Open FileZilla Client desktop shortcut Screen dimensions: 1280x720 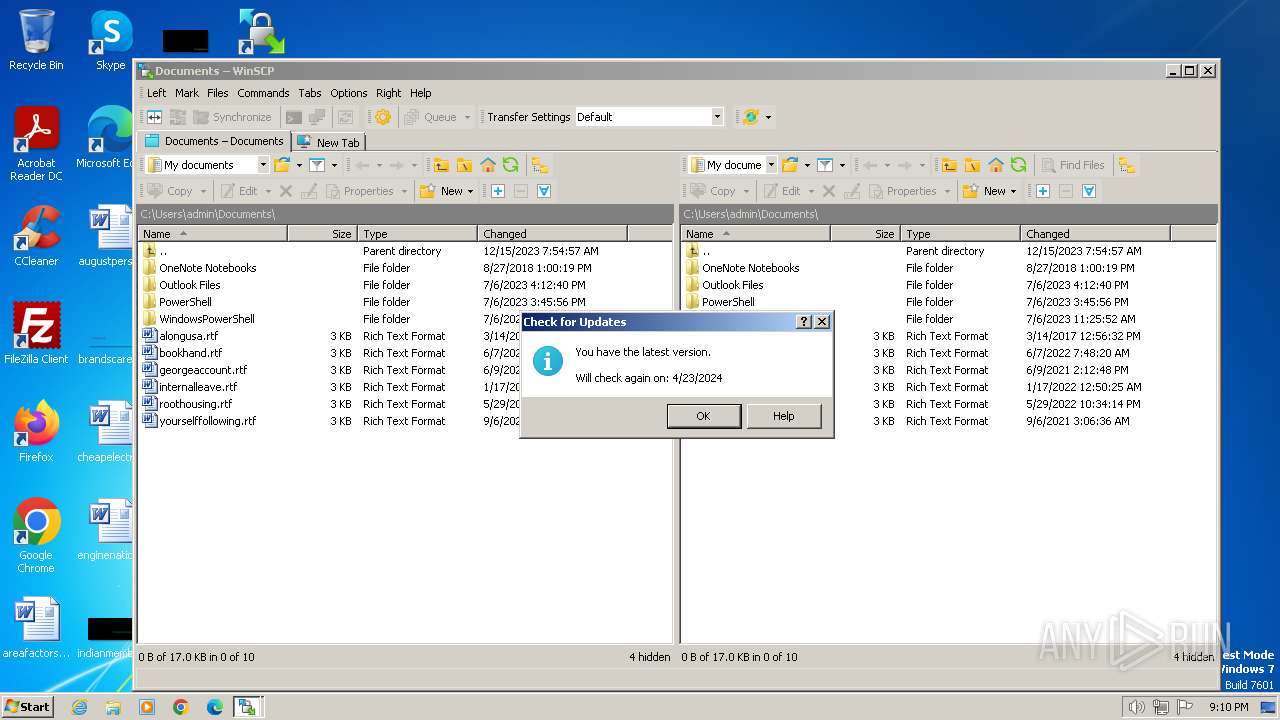pos(36,334)
